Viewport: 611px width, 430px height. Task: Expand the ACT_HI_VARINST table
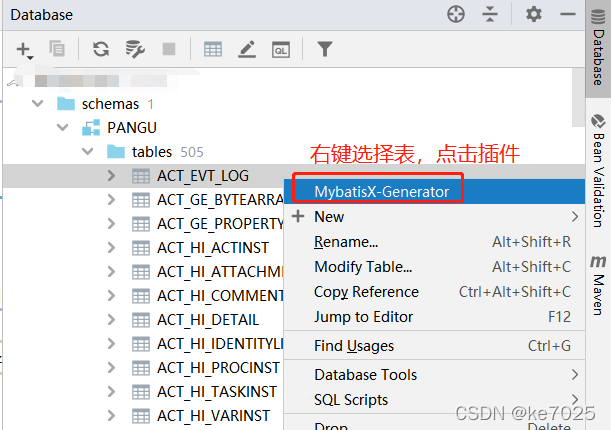[x=111, y=416]
